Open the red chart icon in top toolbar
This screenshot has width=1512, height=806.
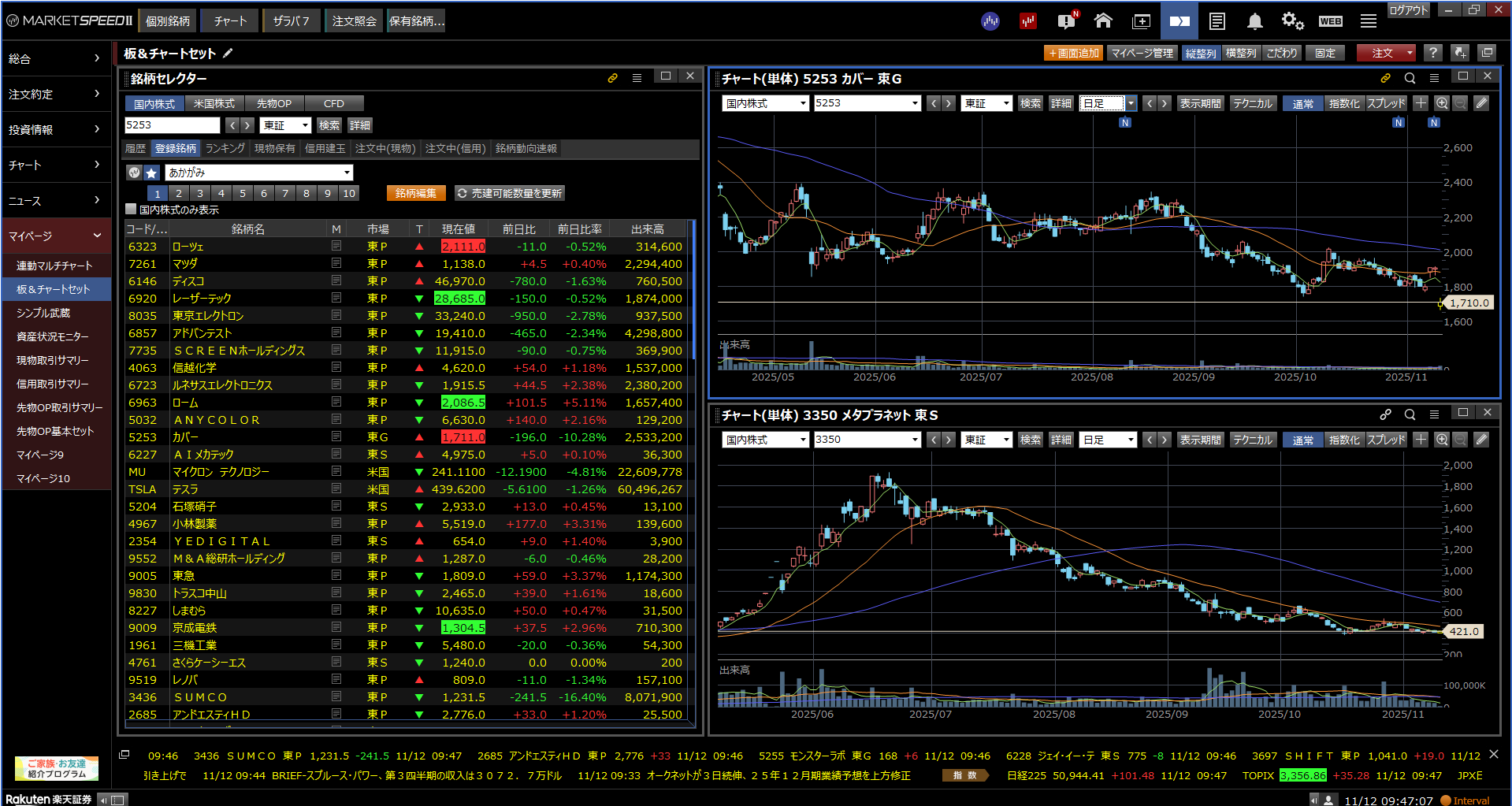pyautogui.click(x=1028, y=21)
